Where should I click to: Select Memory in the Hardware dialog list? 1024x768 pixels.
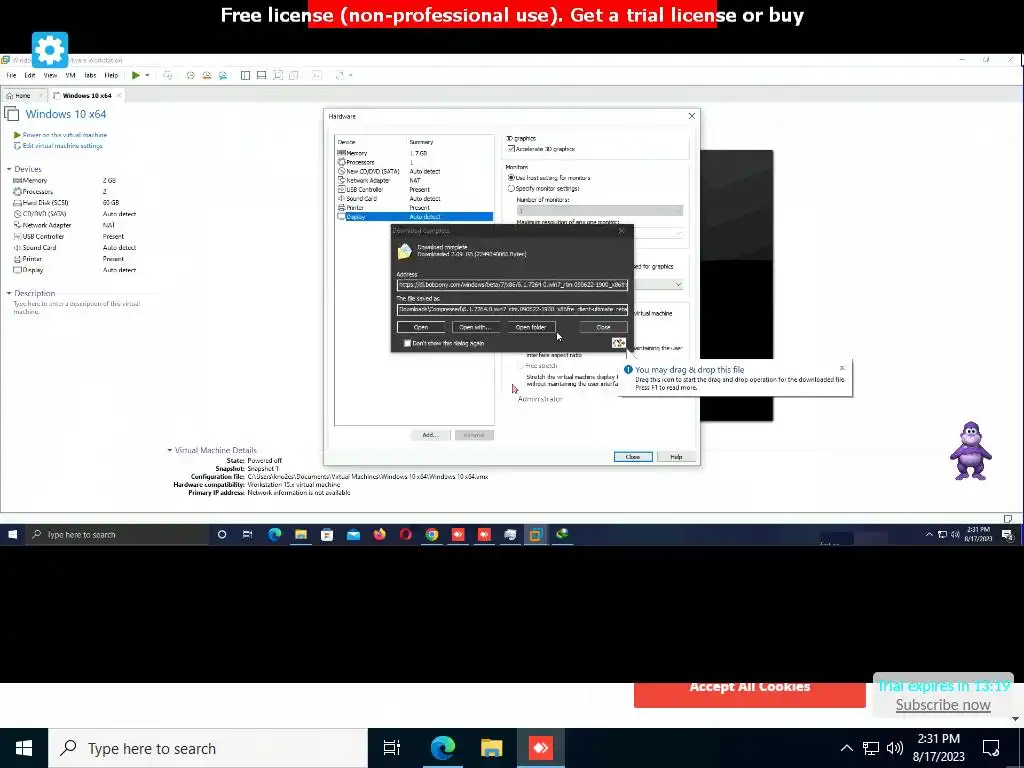point(414,153)
